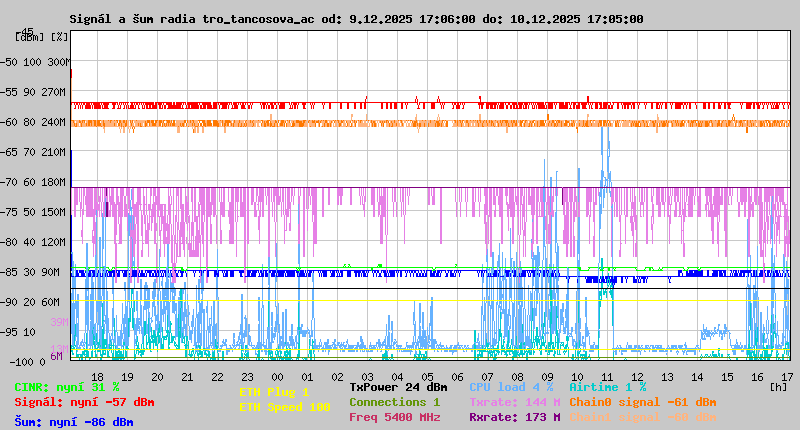This screenshot has height=430, width=800.
Task: Click the 11 hour mark on time axis
Action: (x=607, y=377)
